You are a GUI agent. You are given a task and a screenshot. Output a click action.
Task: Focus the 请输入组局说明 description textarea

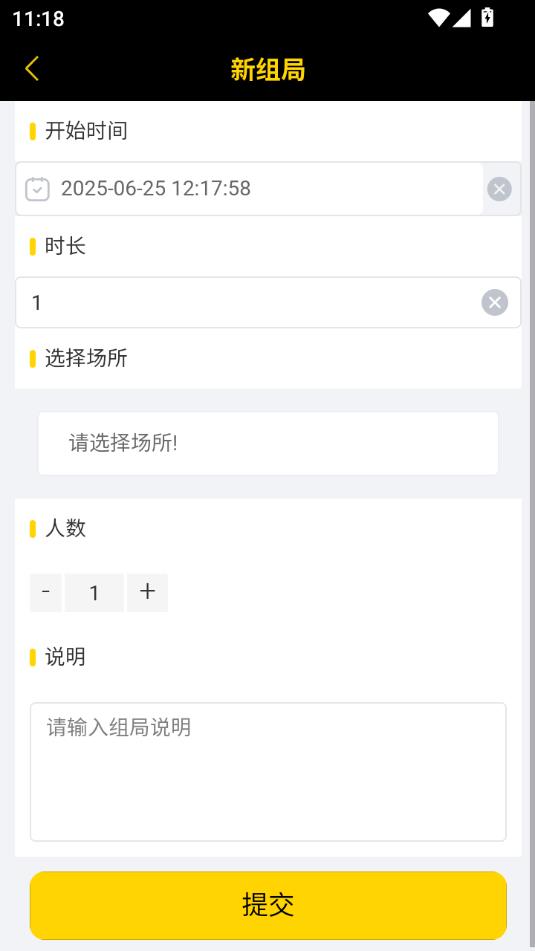coord(268,771)
